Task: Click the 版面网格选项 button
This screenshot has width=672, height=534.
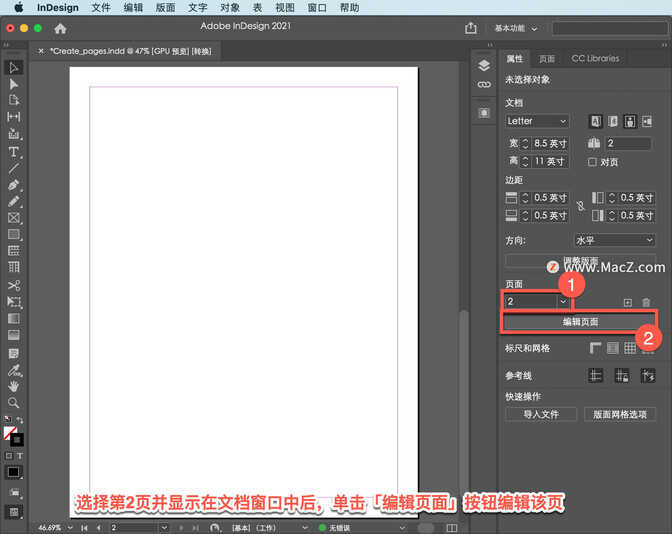Action: [x=620, y=414]
